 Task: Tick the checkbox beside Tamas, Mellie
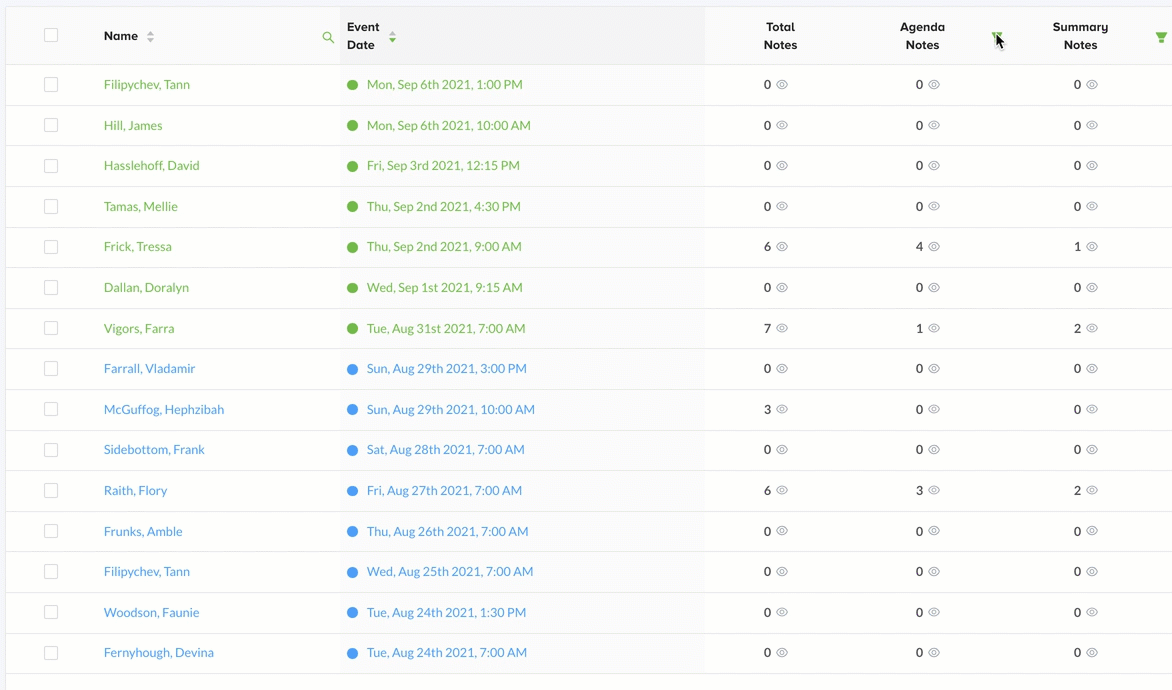51,206
